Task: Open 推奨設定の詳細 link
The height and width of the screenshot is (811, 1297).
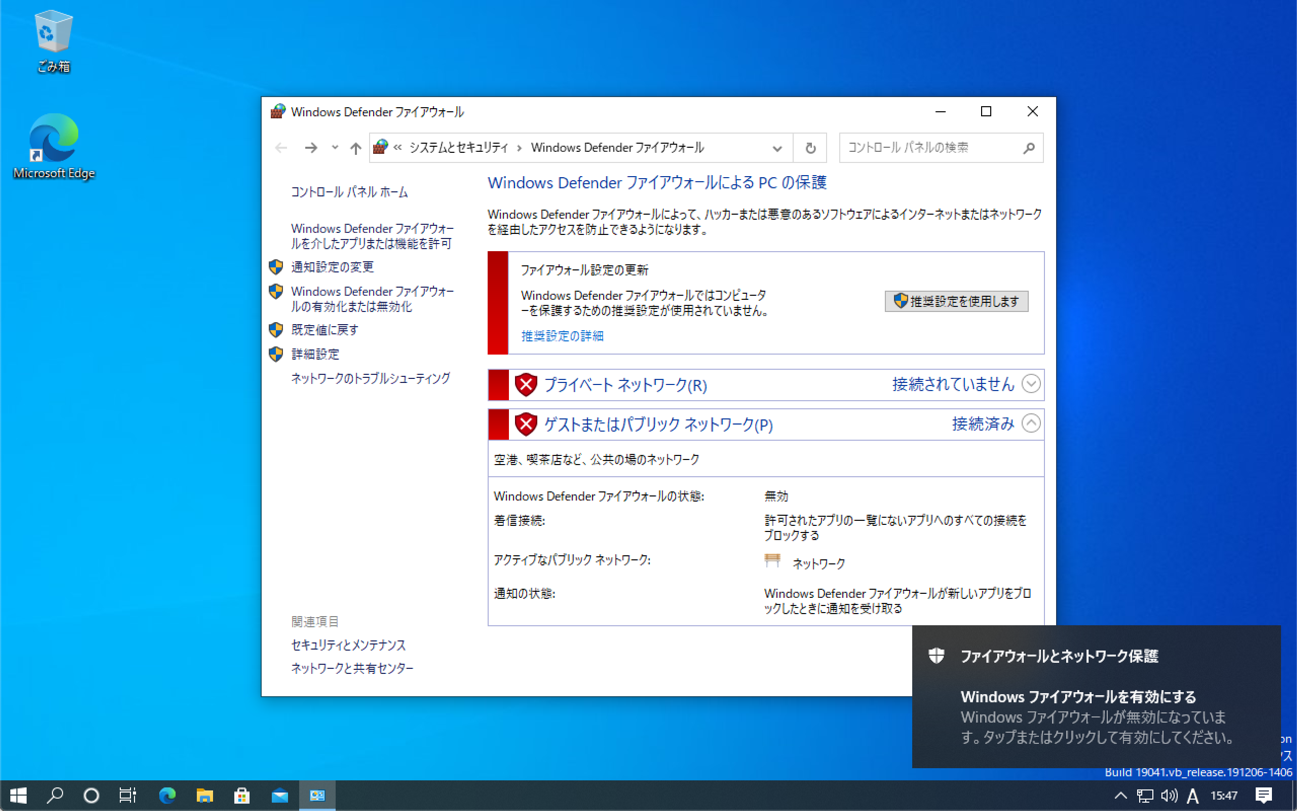Action: tap(562, 336)
